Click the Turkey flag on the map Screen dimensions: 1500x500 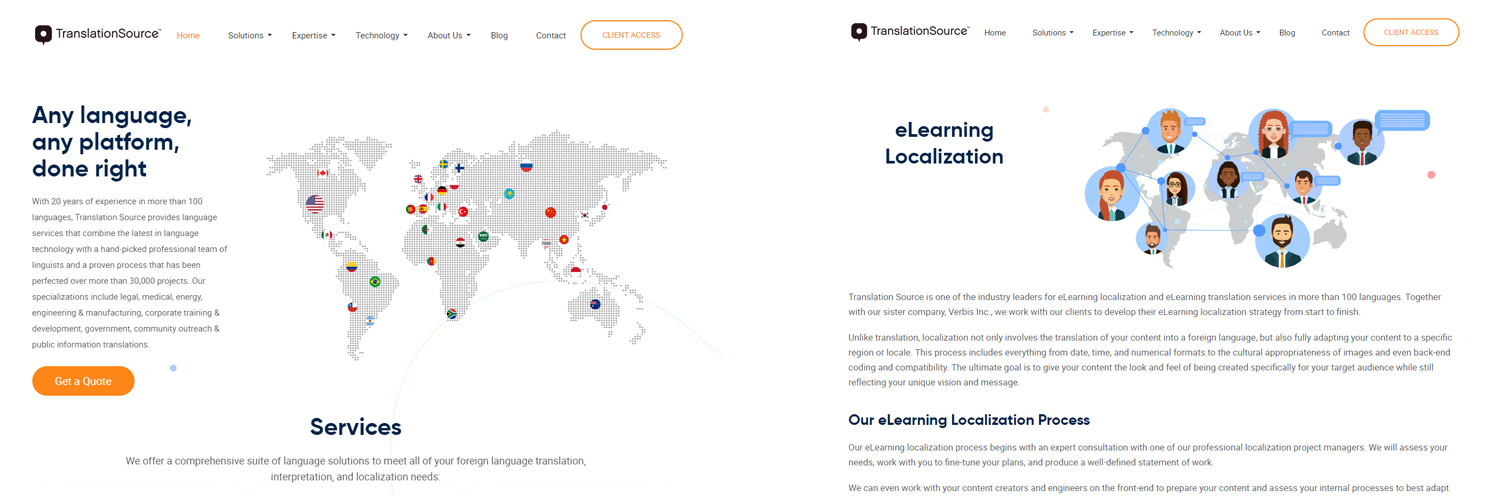[x=463, y=212]
